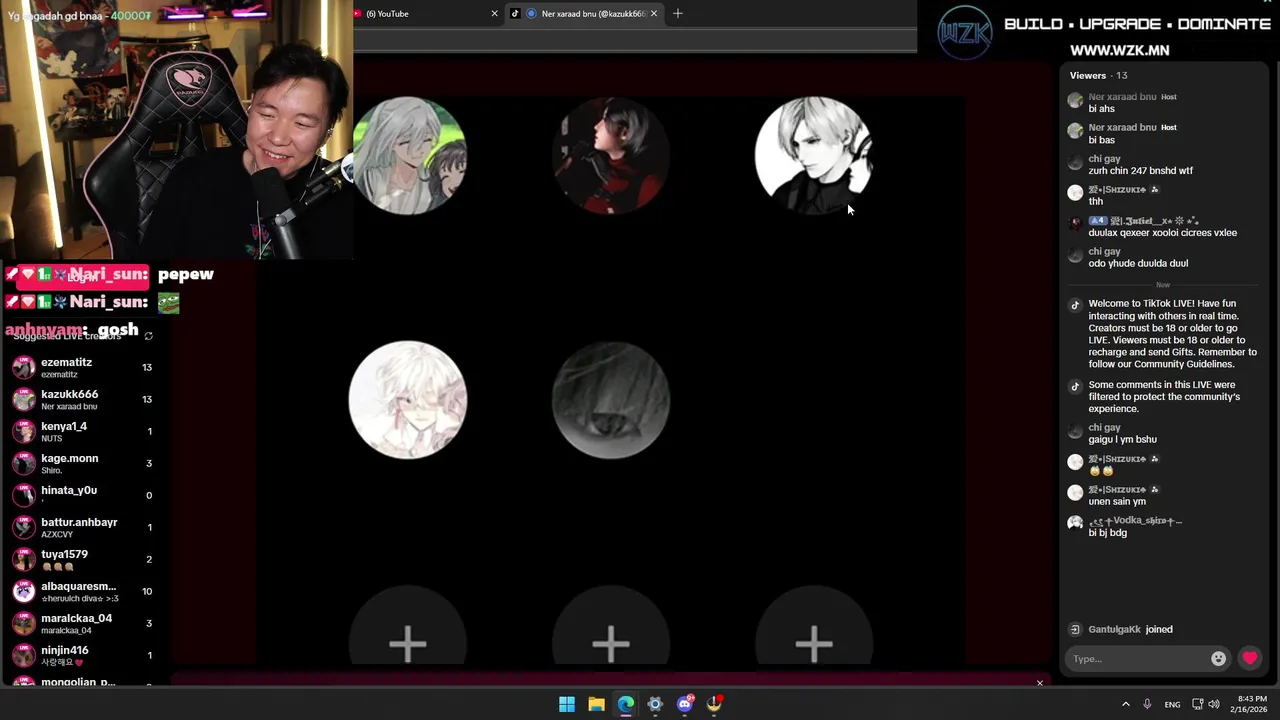Open the ninjin416 live stream entry

(x=82, y=656)
